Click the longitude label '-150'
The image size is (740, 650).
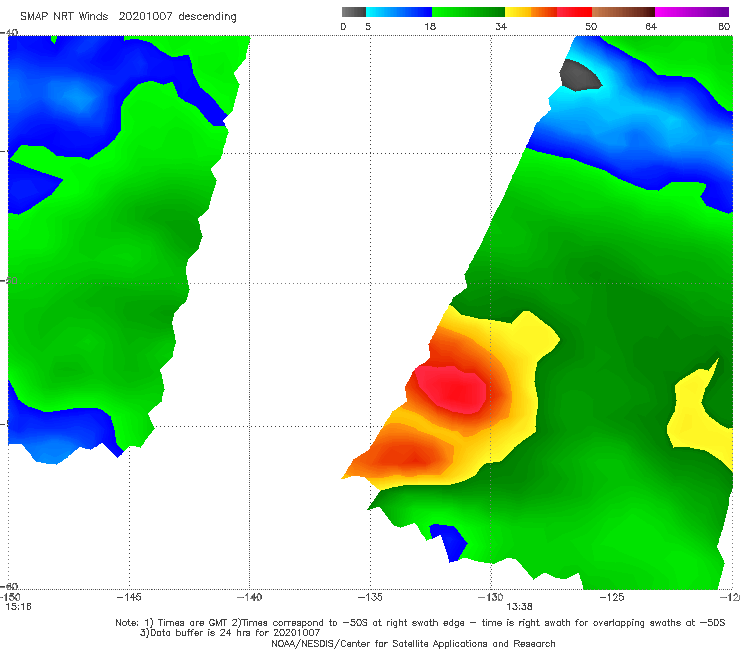click(x=10, y=597)
